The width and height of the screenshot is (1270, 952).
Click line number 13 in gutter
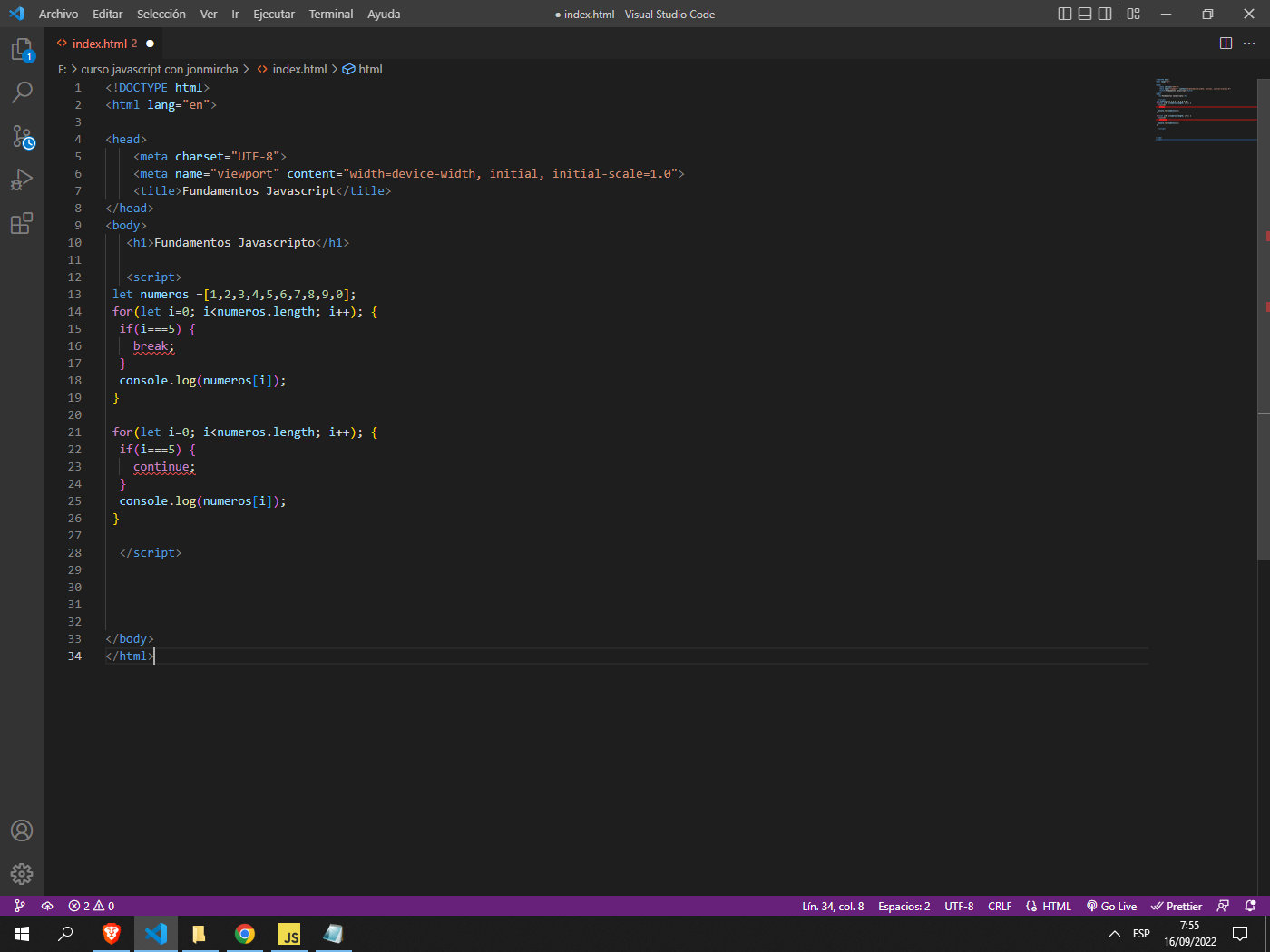(74, 294)
